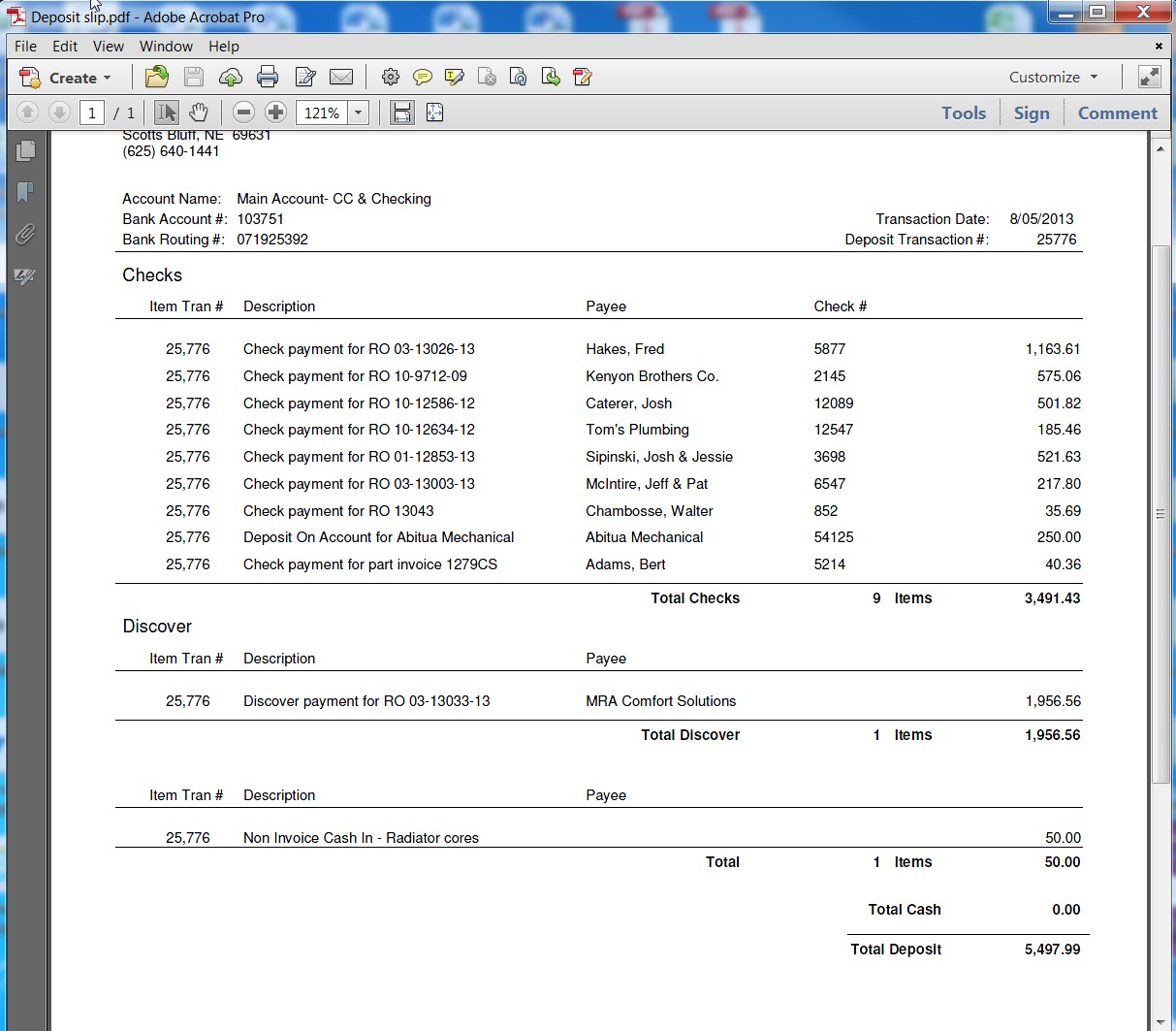Image resolution: width=1176 pixels, height=1031 pixels.
Task: Zoom out with the minus button
Action: [243, 113]
